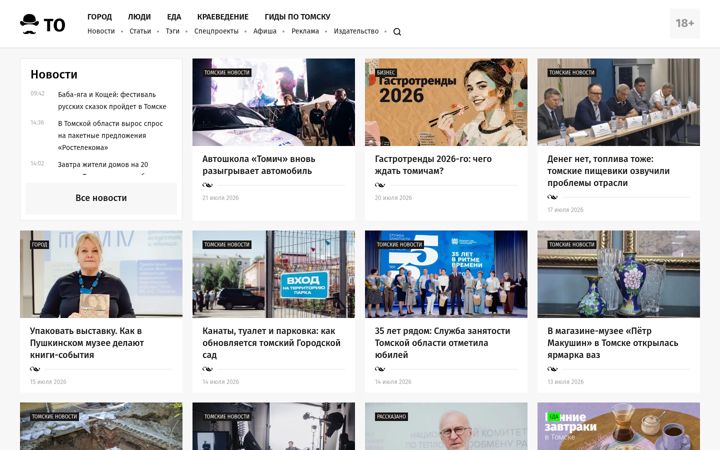Open Денег нет, топлива тоже article headline
720x450 pixels.
pos(608,171)
